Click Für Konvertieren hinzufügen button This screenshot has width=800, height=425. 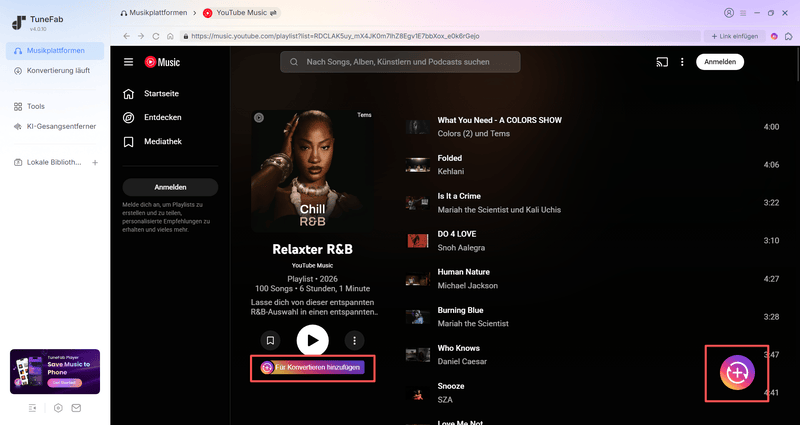point(312,367)
